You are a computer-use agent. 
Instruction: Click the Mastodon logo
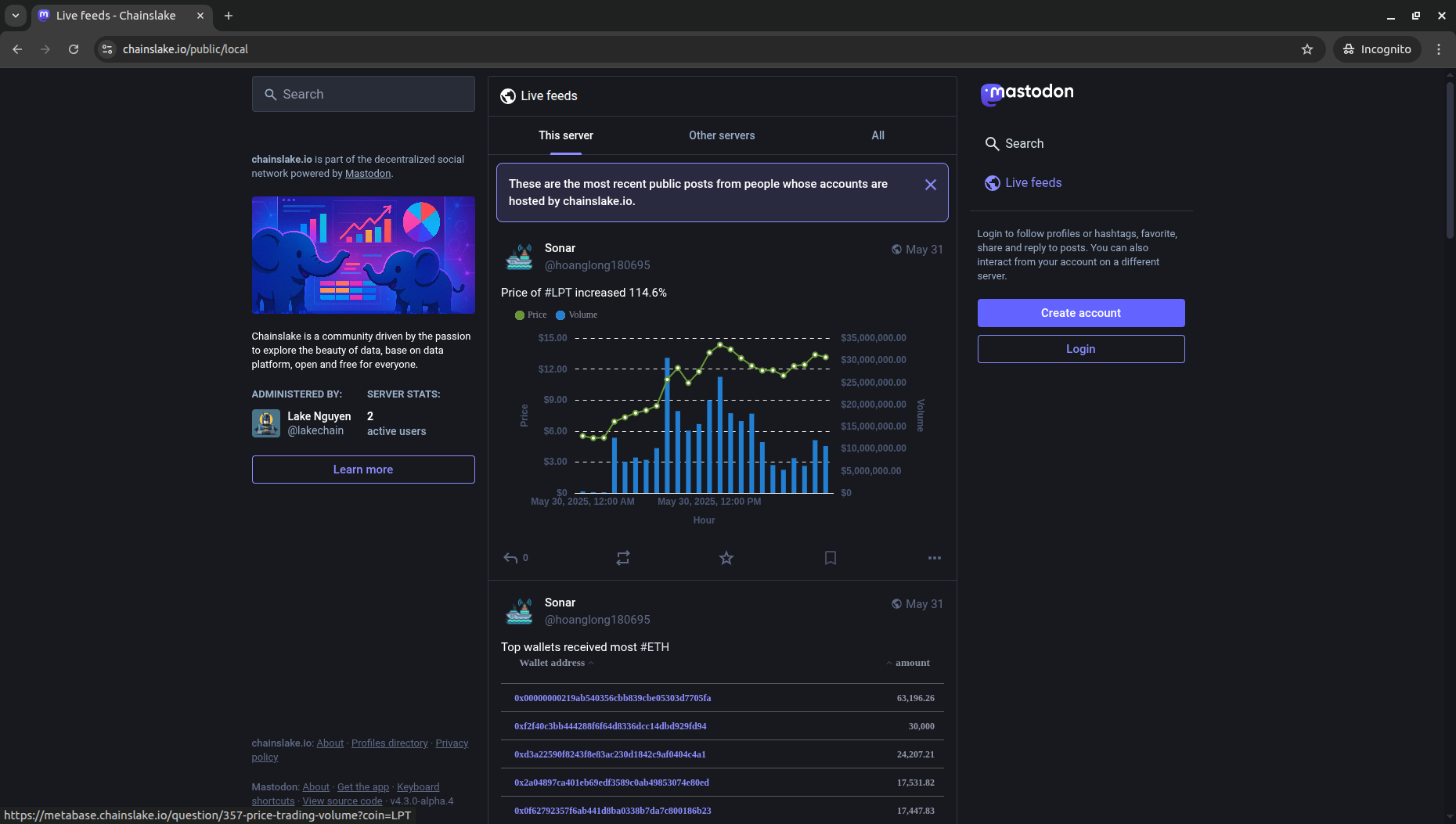click(x=1027, y=93)
